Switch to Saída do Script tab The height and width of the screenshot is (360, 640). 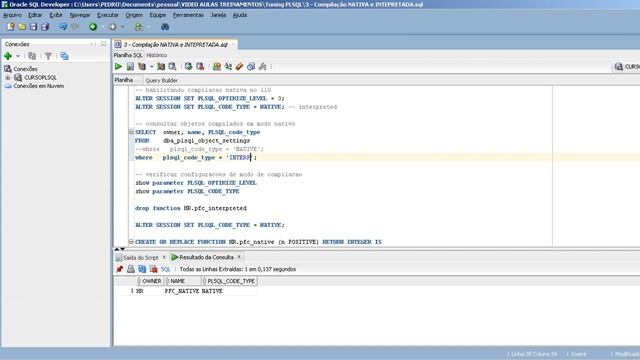[x=140, y=258]
